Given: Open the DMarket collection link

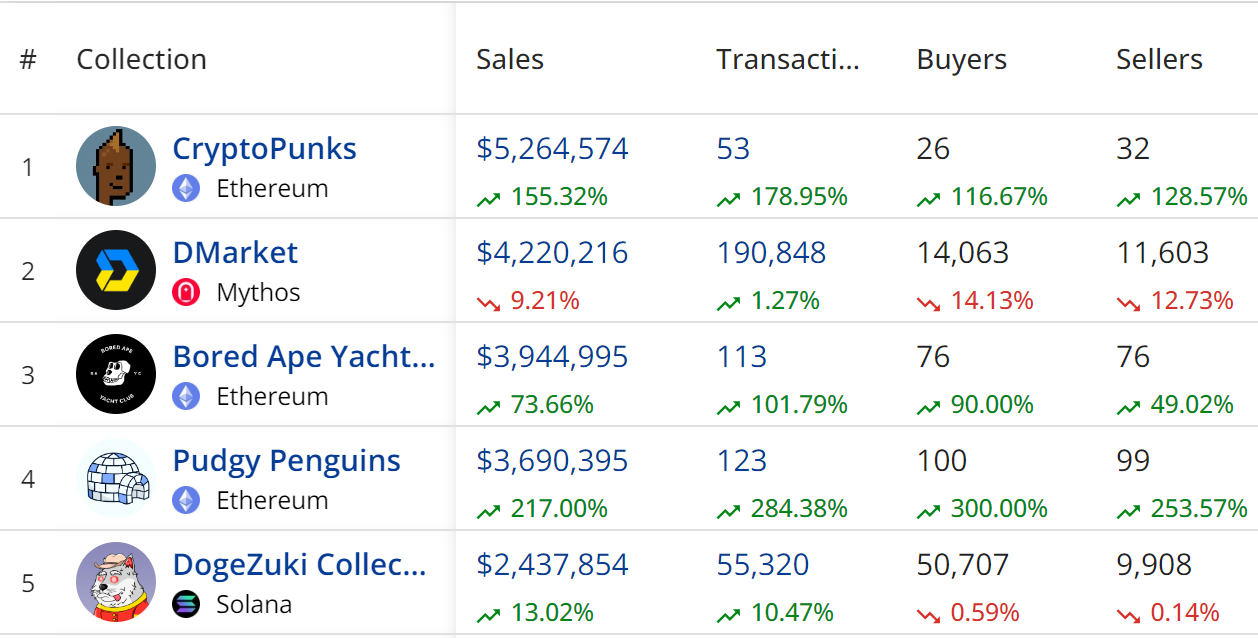Looking at the screenshot, I should click(235, 252).
